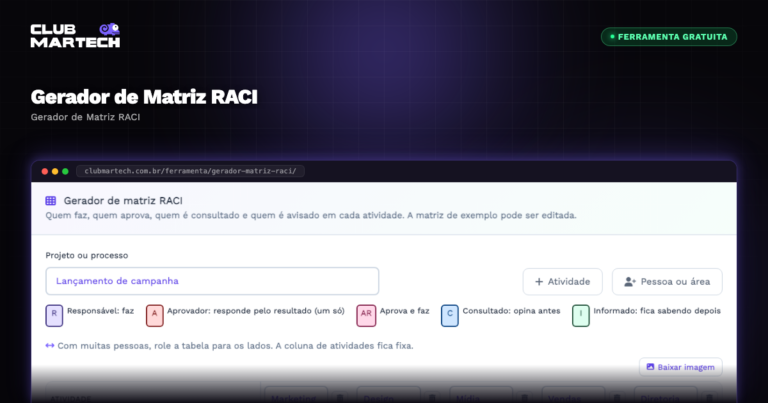The image size is (768, 403).
Task: Click the yellow minimize window dot
Action: point(55,171)
